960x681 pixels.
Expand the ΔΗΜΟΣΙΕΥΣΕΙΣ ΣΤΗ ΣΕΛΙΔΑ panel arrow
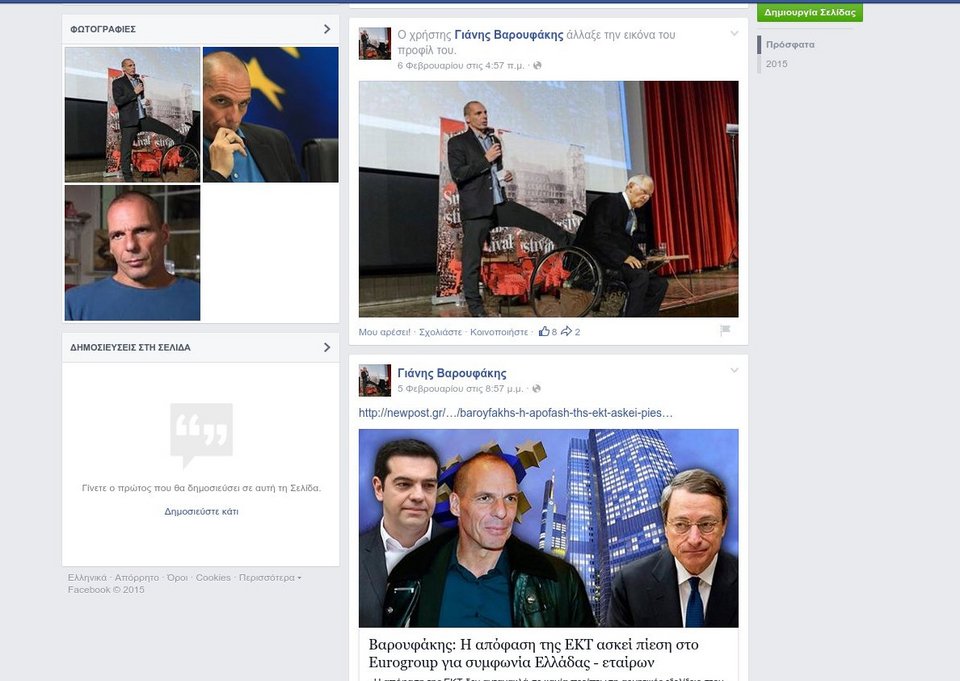pyautogui.click(x=325, y=347)
